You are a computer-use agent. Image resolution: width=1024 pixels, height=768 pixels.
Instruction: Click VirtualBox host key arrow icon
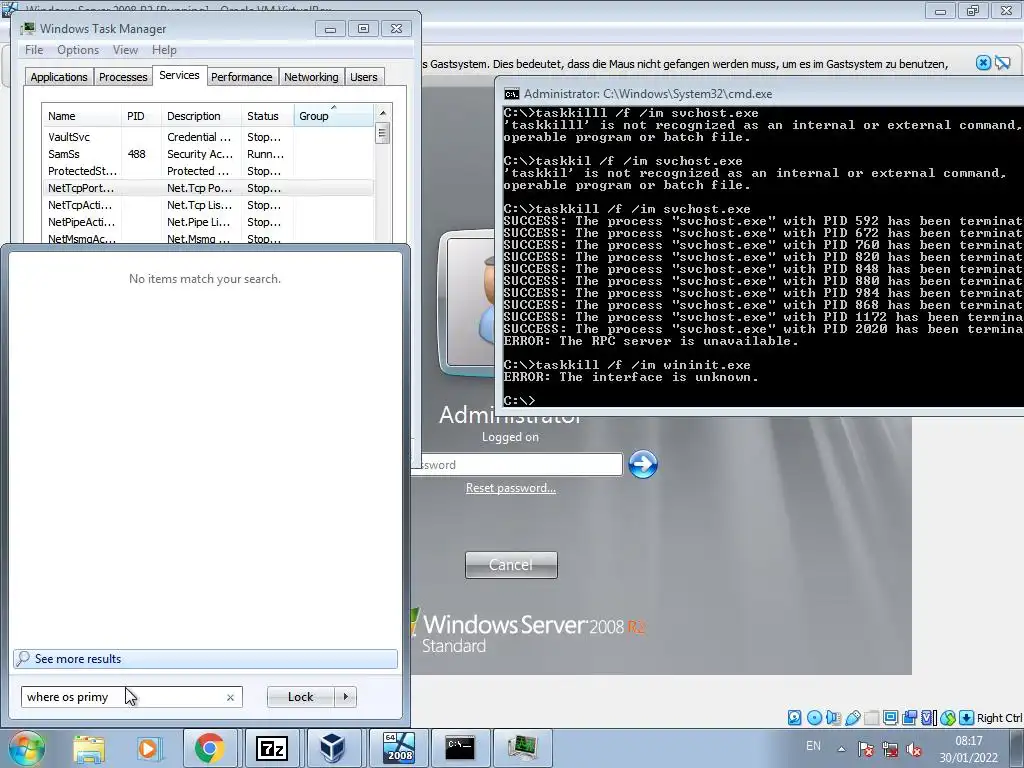pyautogui.click(x=967, y=718)
